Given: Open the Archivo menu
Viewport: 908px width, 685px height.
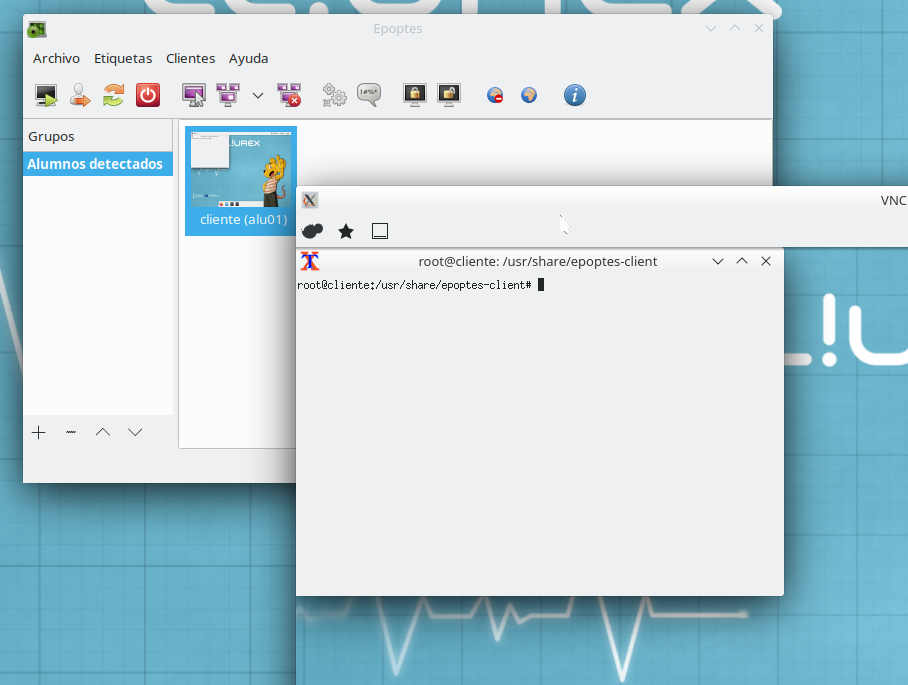Looking at the screenshot, I should pos(56,58).
